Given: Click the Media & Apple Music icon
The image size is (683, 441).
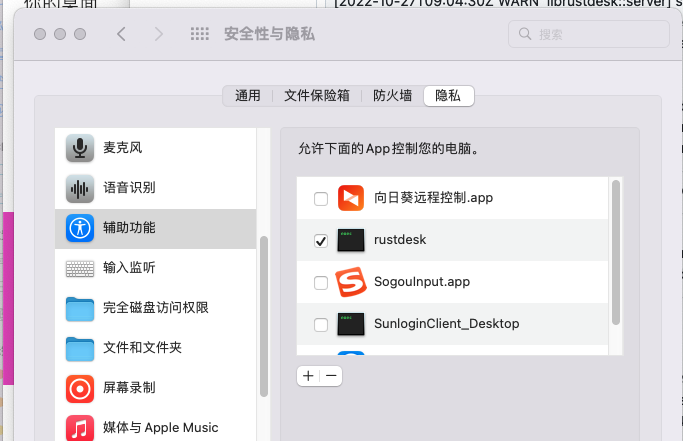Looking at the screenshot, I should click(80, 428).
